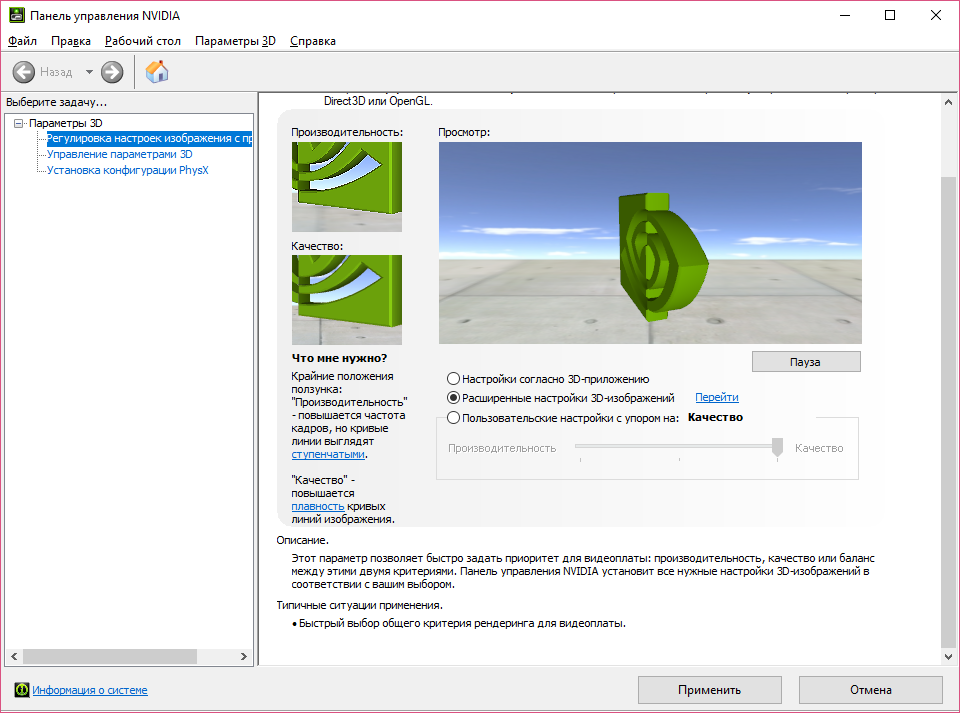
Task: Open the Справка menu
Action: pyautogui.click(x=313, y=41)
